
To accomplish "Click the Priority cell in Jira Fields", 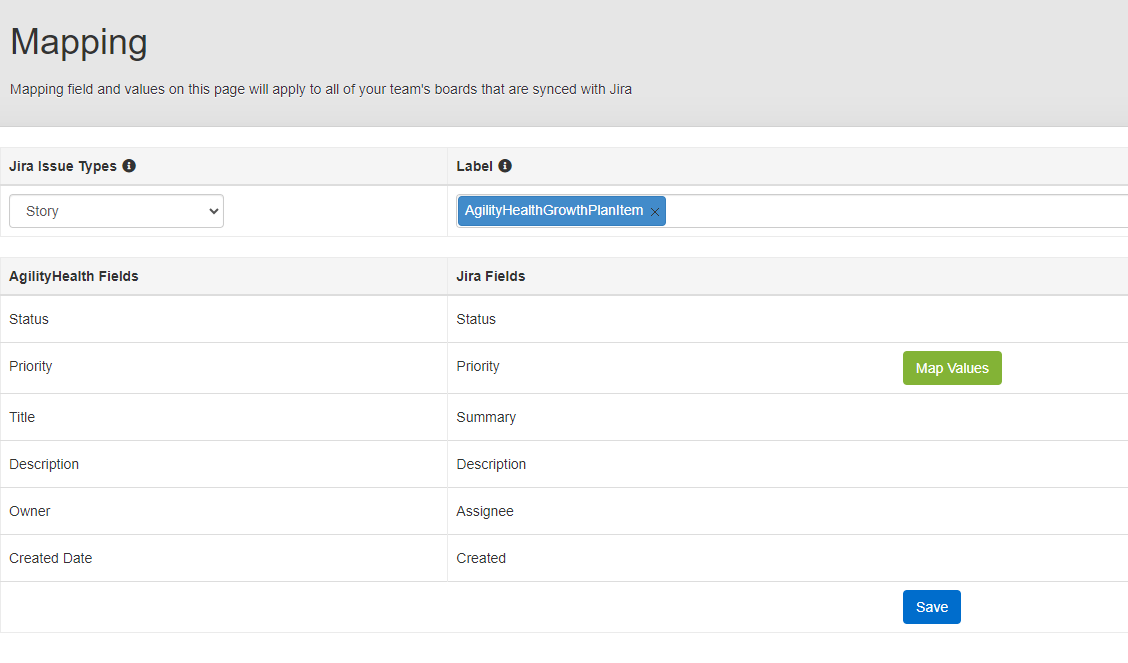I will tap(477, 366).
